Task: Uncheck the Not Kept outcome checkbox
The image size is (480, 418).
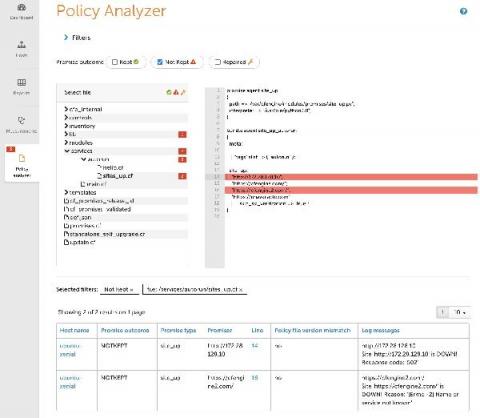Action: 160,62
